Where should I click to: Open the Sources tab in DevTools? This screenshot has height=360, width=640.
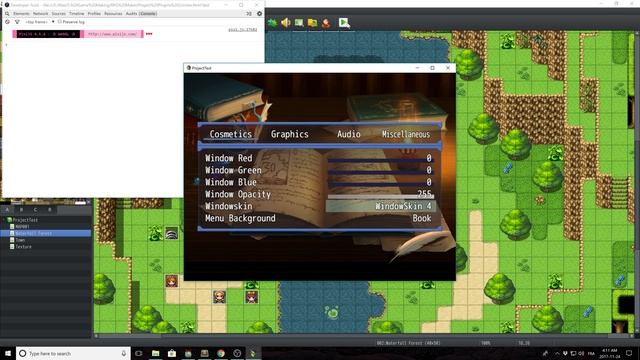[x=58, y=13]
